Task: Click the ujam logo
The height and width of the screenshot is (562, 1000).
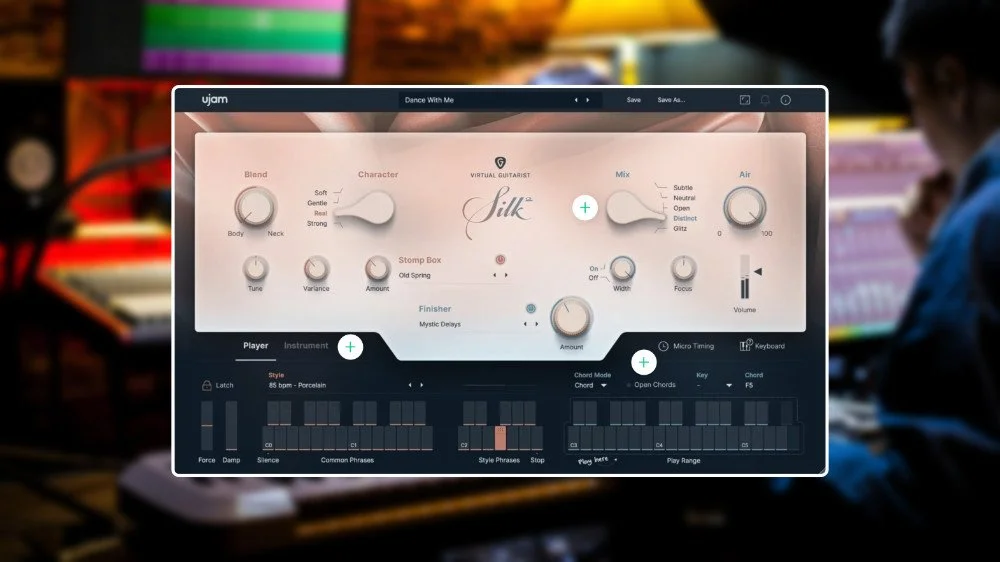Action: 215,100
